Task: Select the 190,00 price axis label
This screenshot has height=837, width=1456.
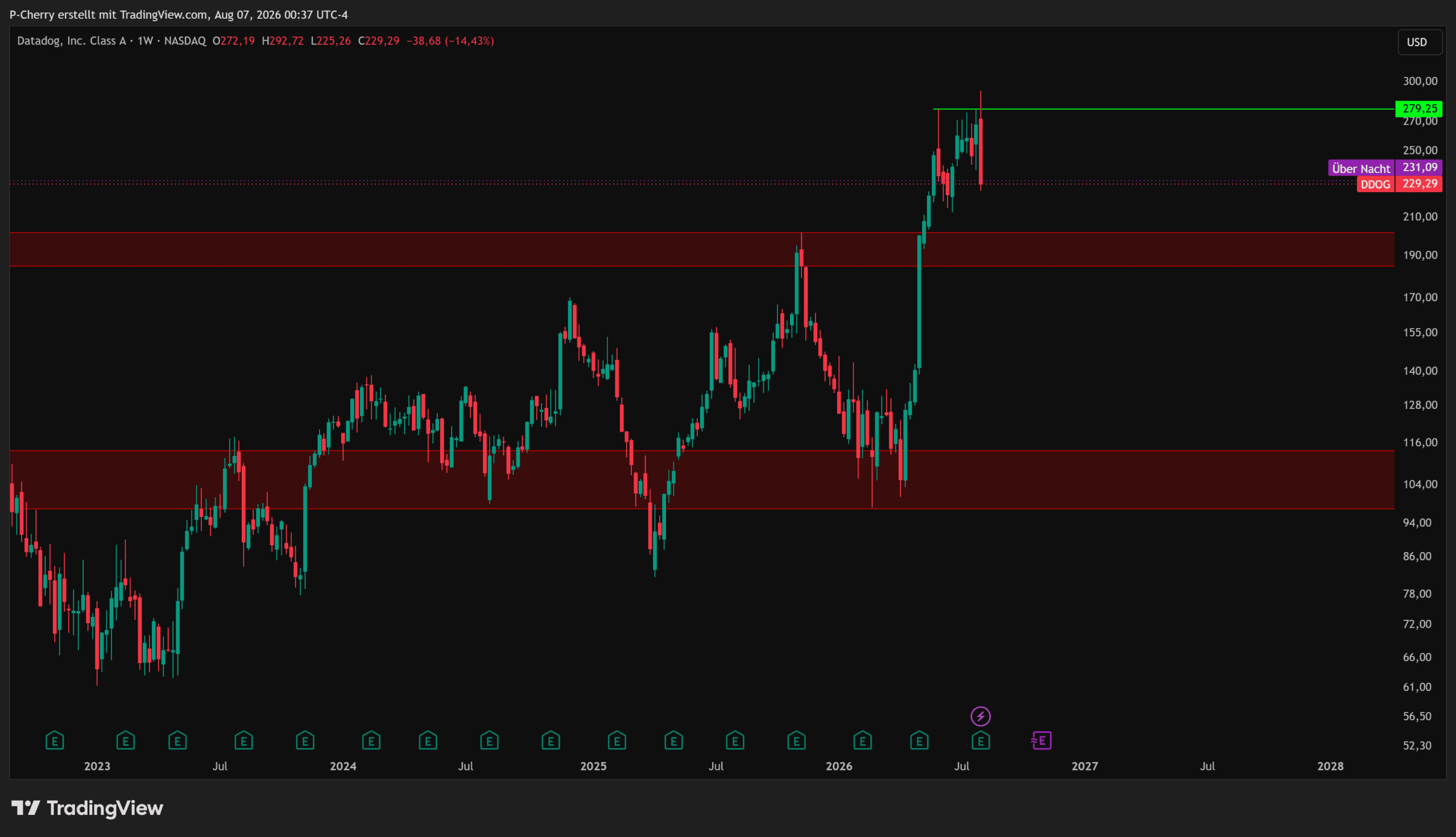Action: click(x=1420, y=255)
